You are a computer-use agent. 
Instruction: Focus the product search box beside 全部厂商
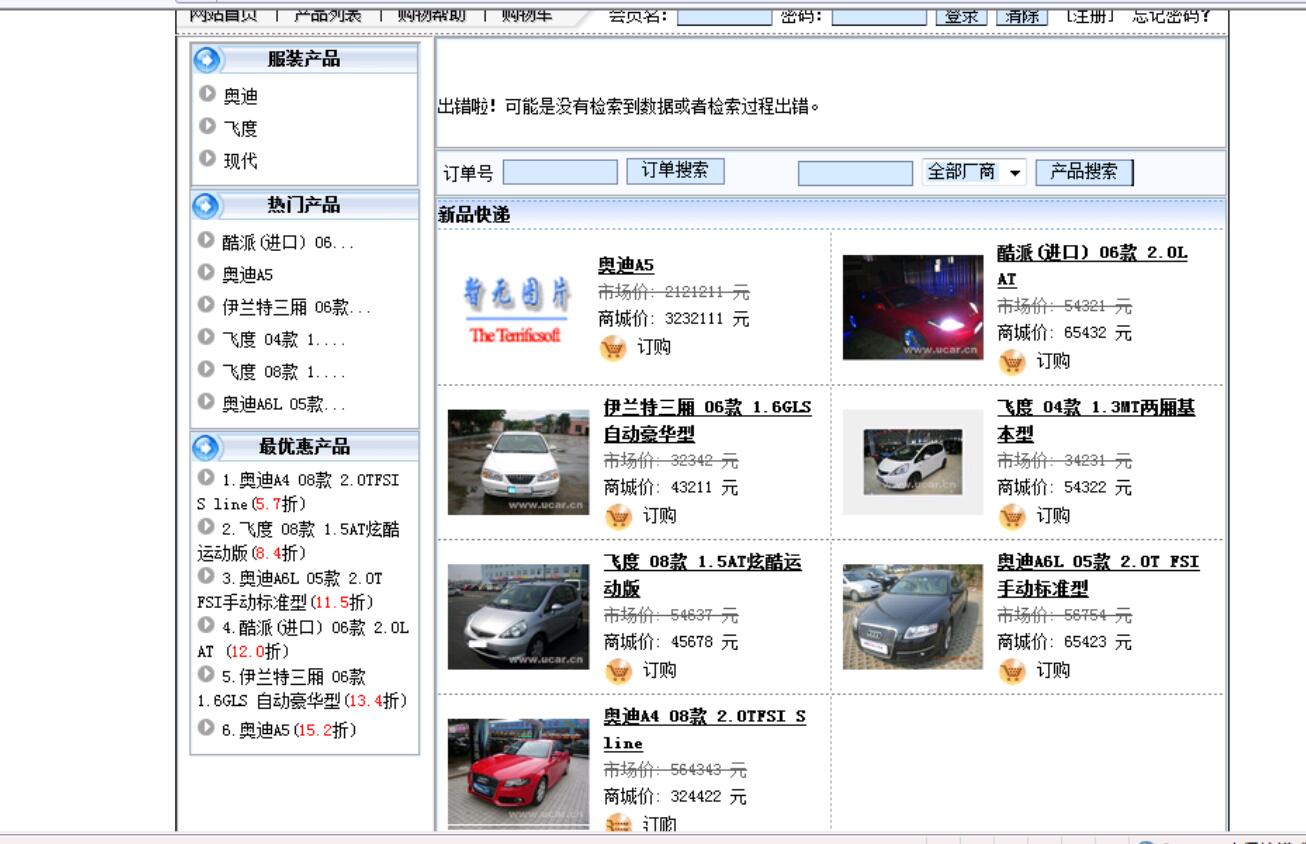tap(855, 173)
